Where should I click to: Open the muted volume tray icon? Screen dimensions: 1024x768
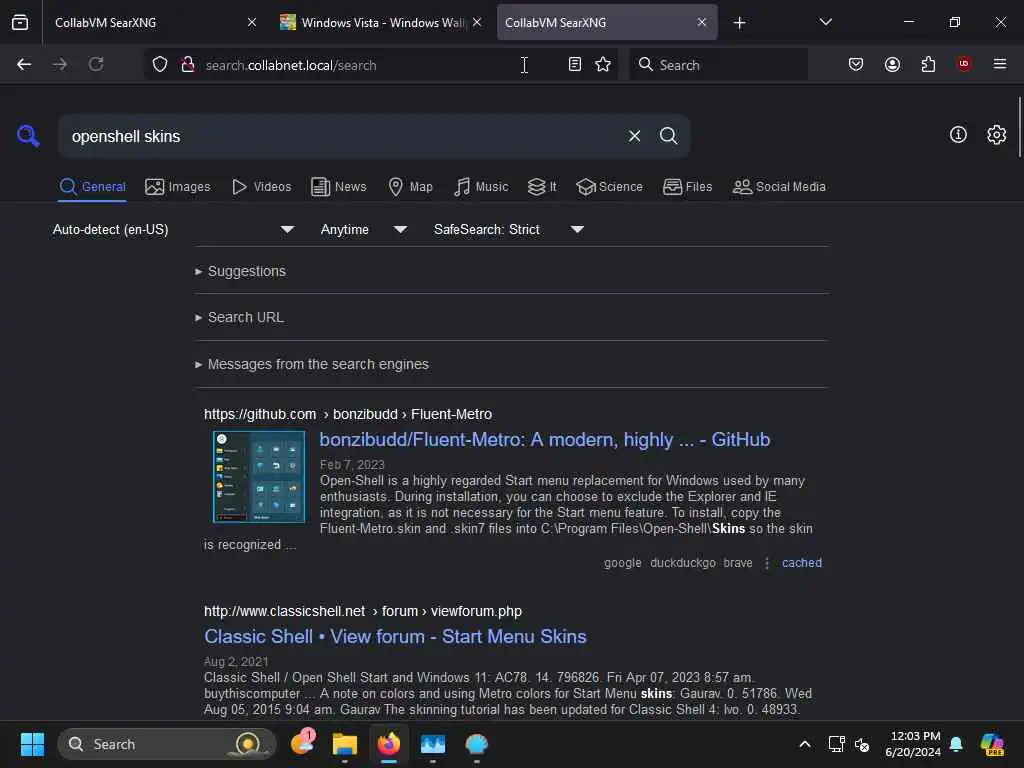pos(862,744)
